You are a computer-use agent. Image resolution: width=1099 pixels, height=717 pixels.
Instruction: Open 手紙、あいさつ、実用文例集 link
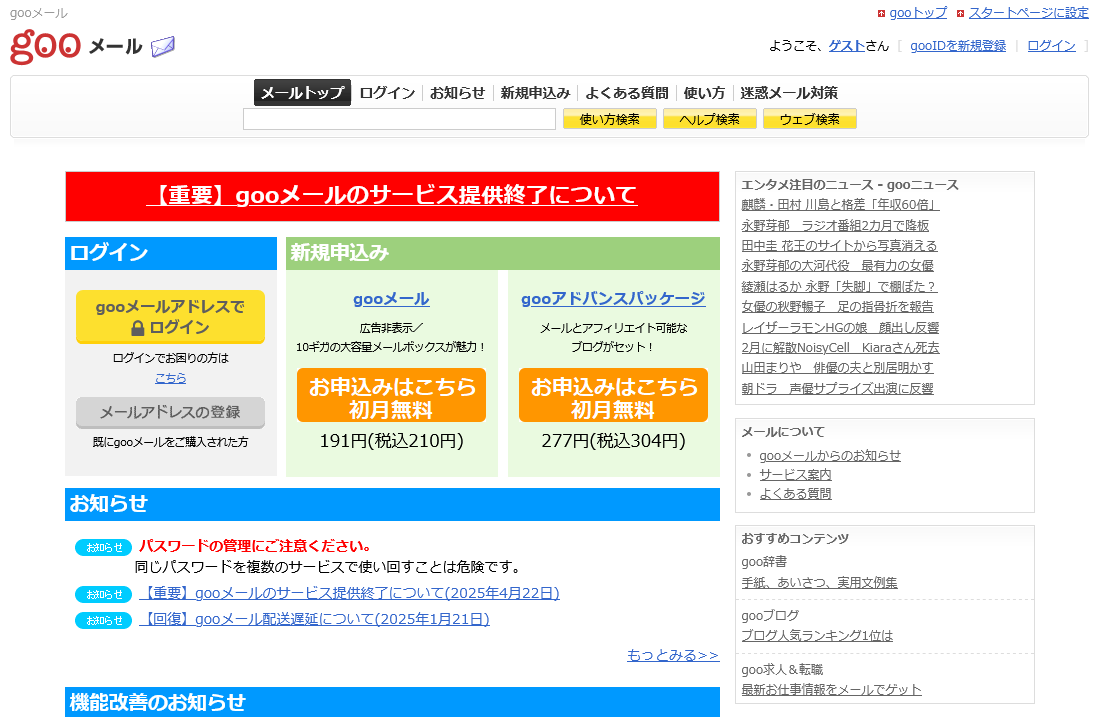click(819, 582)
